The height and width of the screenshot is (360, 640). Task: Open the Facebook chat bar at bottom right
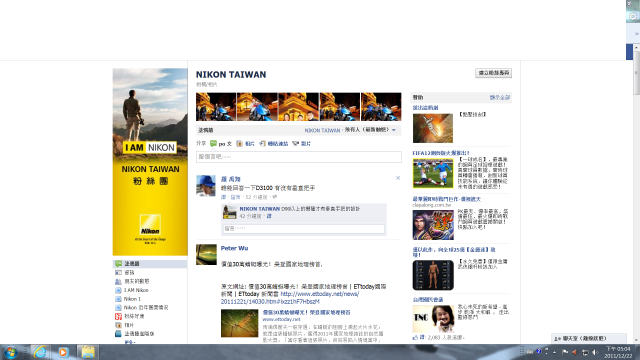click(589, 338)
